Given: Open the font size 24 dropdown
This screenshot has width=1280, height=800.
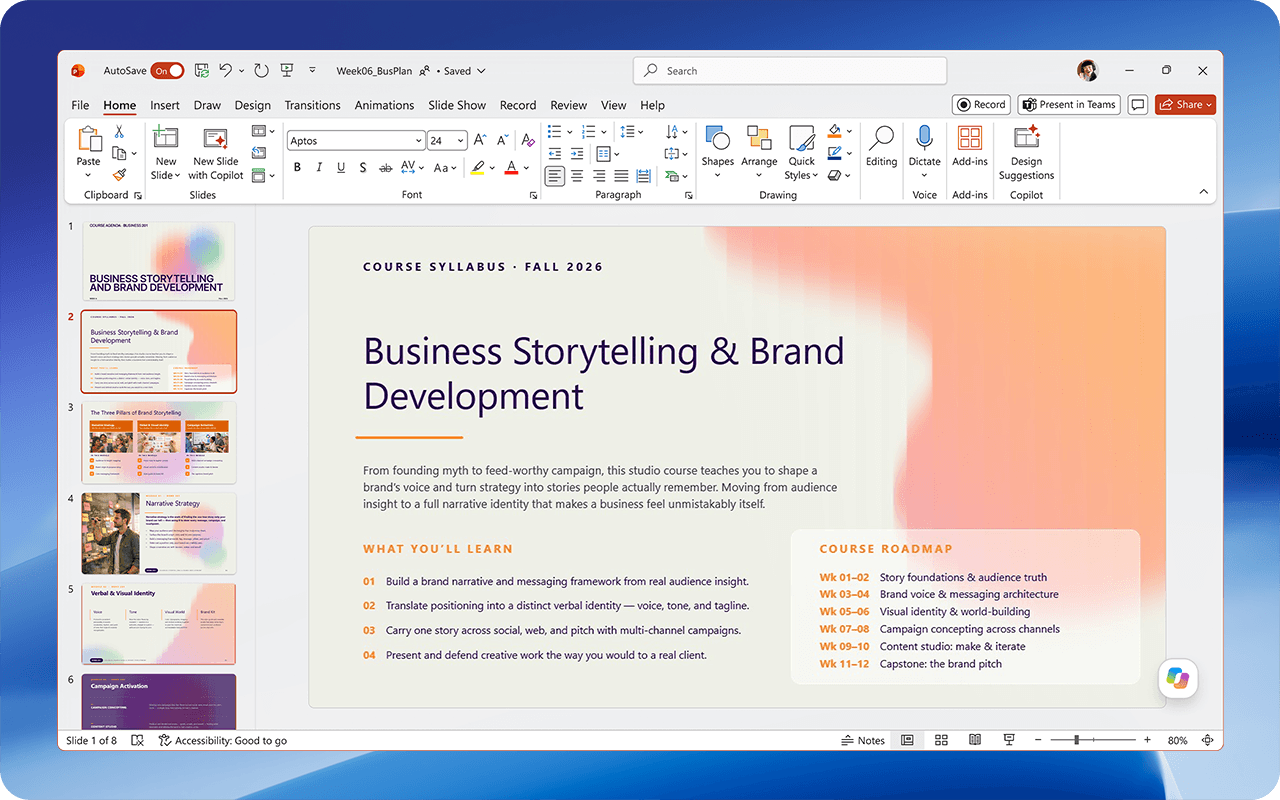Looking at the screenshot, I should (x=462, y=141).
